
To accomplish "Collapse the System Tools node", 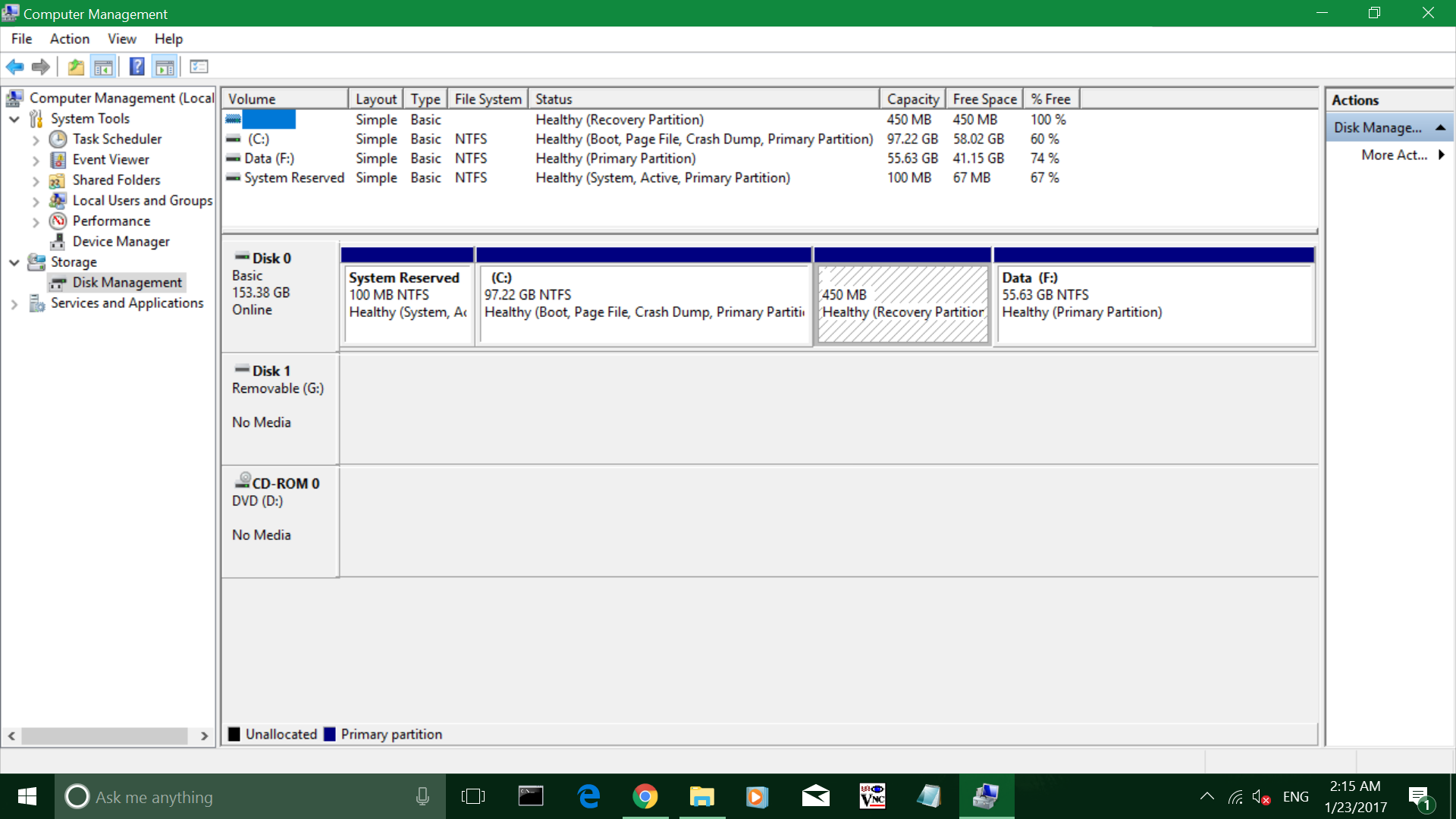I will click(14, 119).
